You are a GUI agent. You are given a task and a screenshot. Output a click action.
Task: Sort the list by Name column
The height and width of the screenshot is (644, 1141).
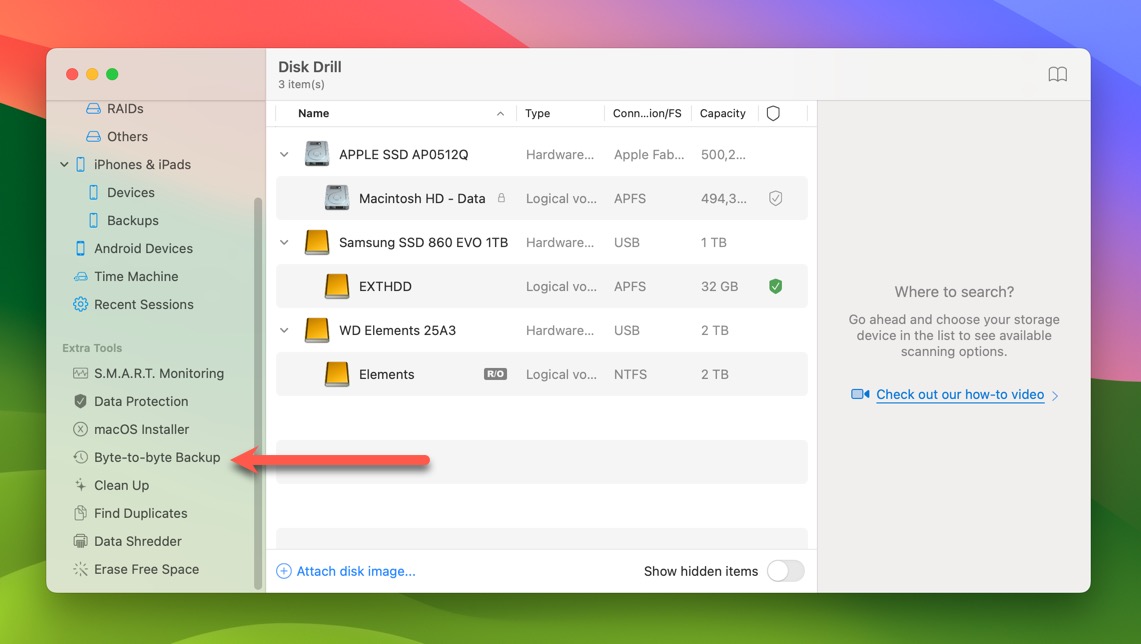314,114
